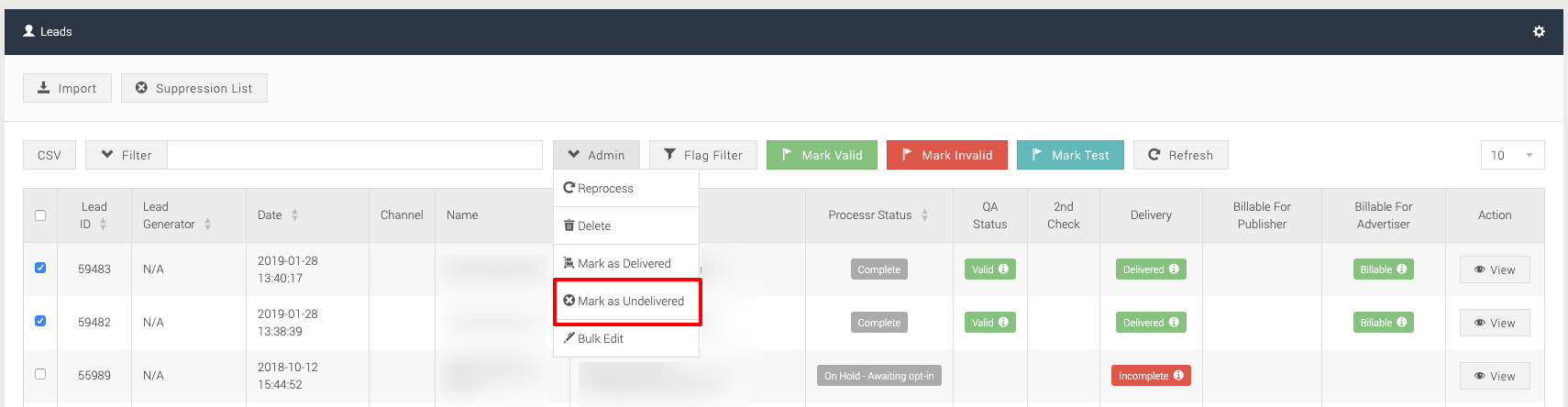
Task: Click View button for lead 55989
Action: coord(1495,376)
